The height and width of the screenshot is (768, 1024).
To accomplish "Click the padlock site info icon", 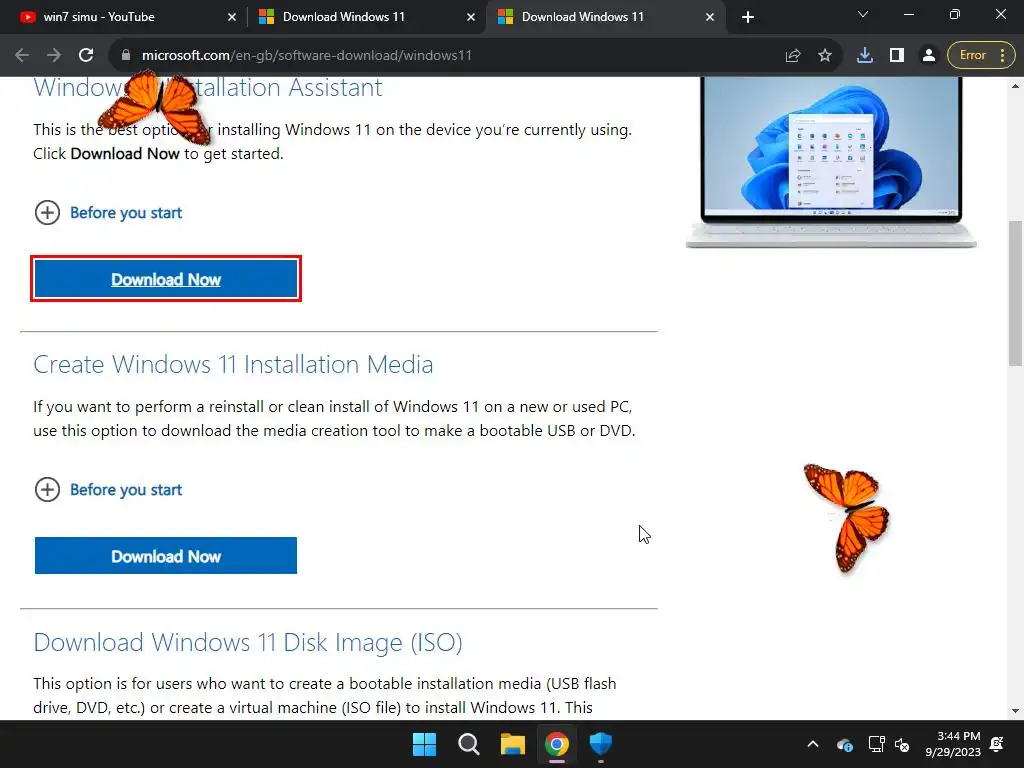I will [x=125, y=56].
